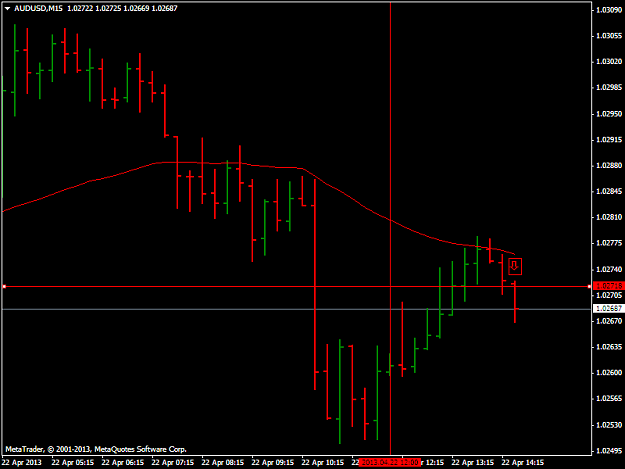
Task: Click the 22 Apr 05:15 time axis label
Action: 73,463
